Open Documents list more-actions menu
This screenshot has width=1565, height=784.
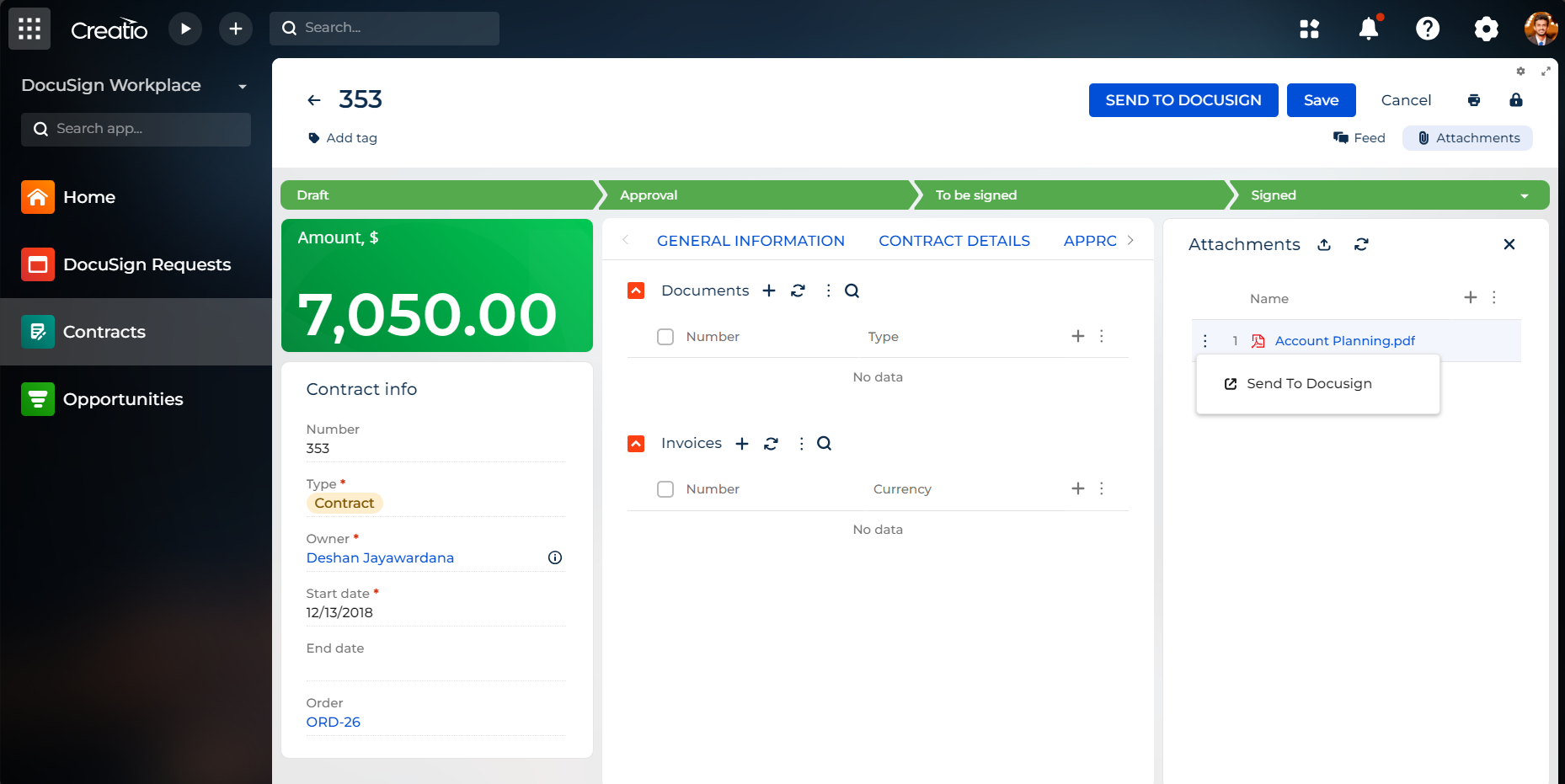(x=828, y=291)
